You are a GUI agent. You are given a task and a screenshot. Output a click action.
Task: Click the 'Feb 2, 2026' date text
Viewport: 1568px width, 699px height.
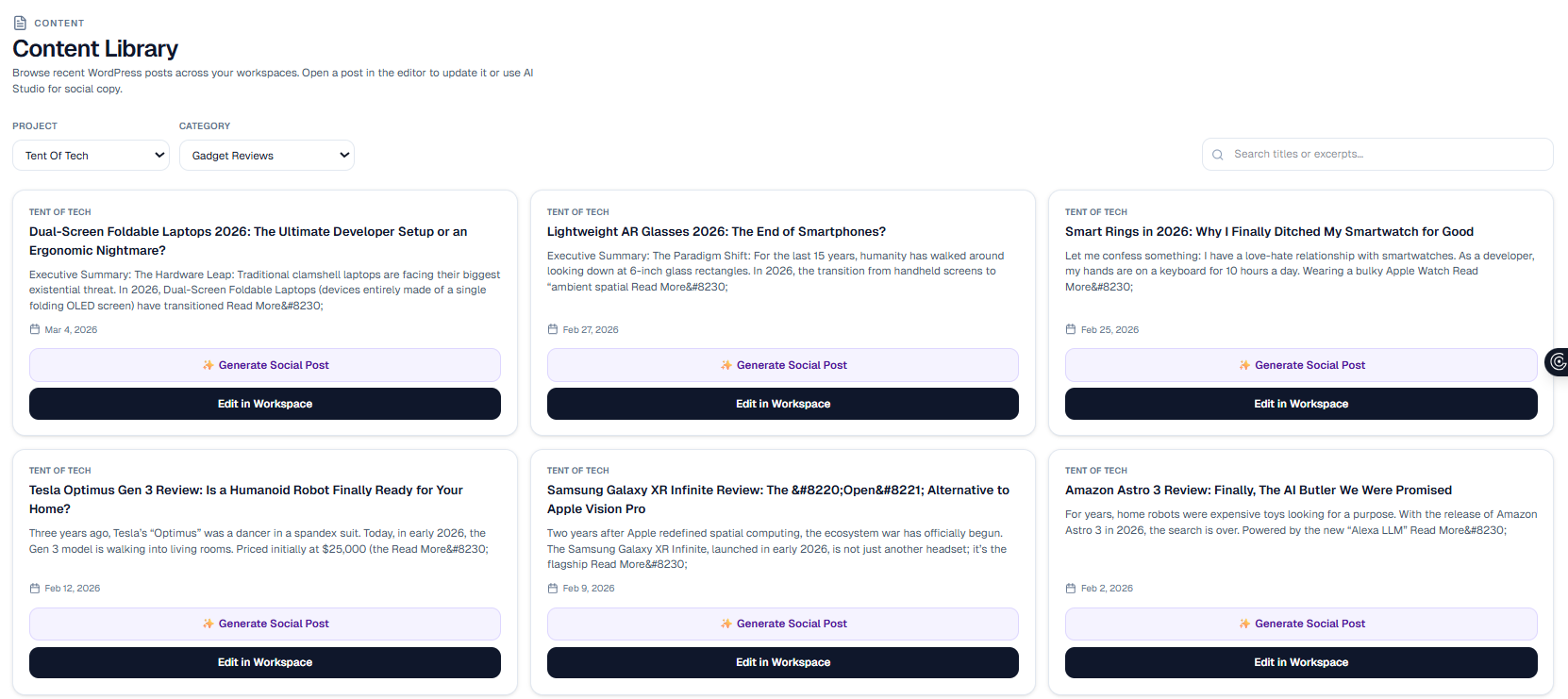coord(1107,589)
